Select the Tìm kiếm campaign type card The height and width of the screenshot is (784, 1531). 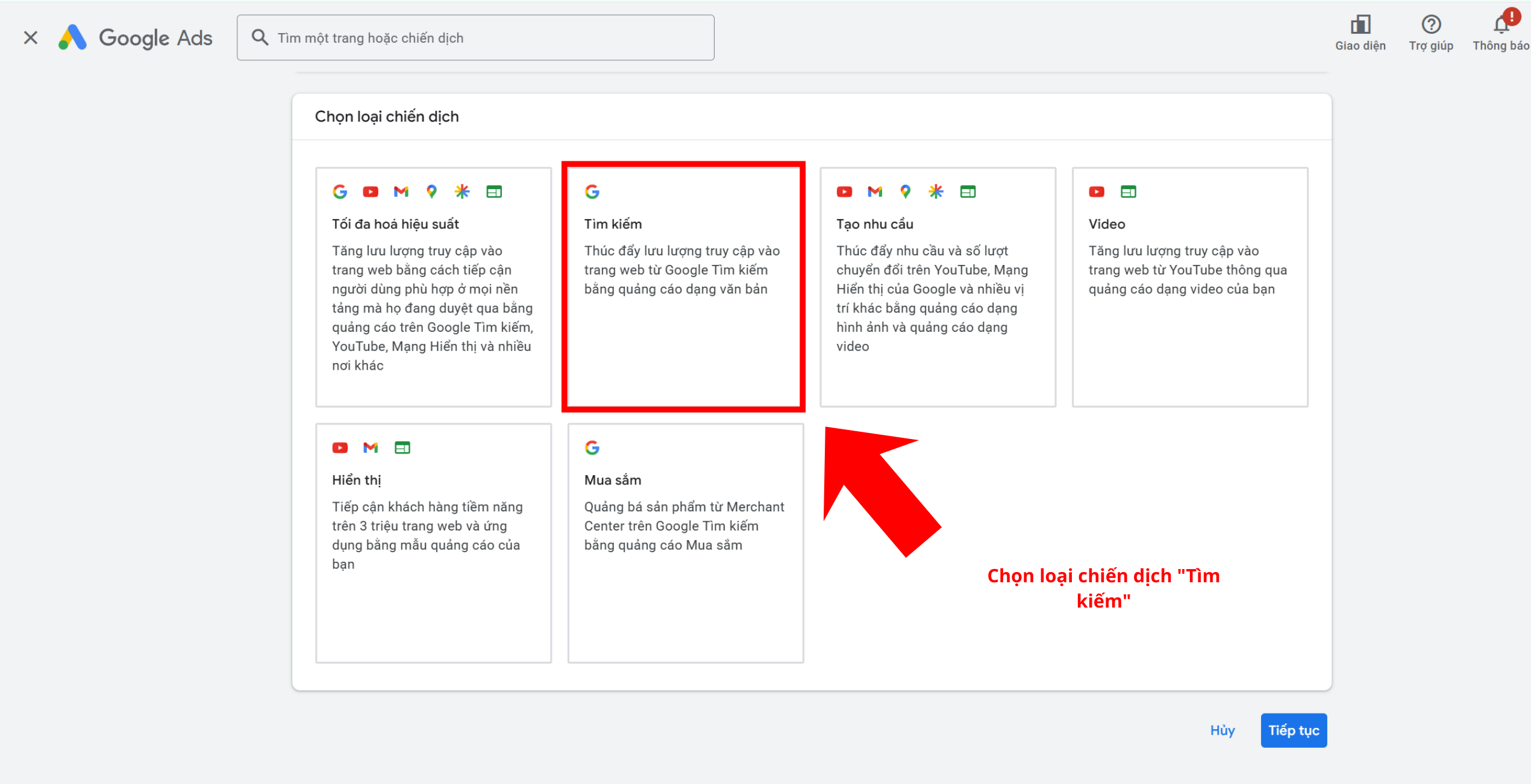[685, 287]
